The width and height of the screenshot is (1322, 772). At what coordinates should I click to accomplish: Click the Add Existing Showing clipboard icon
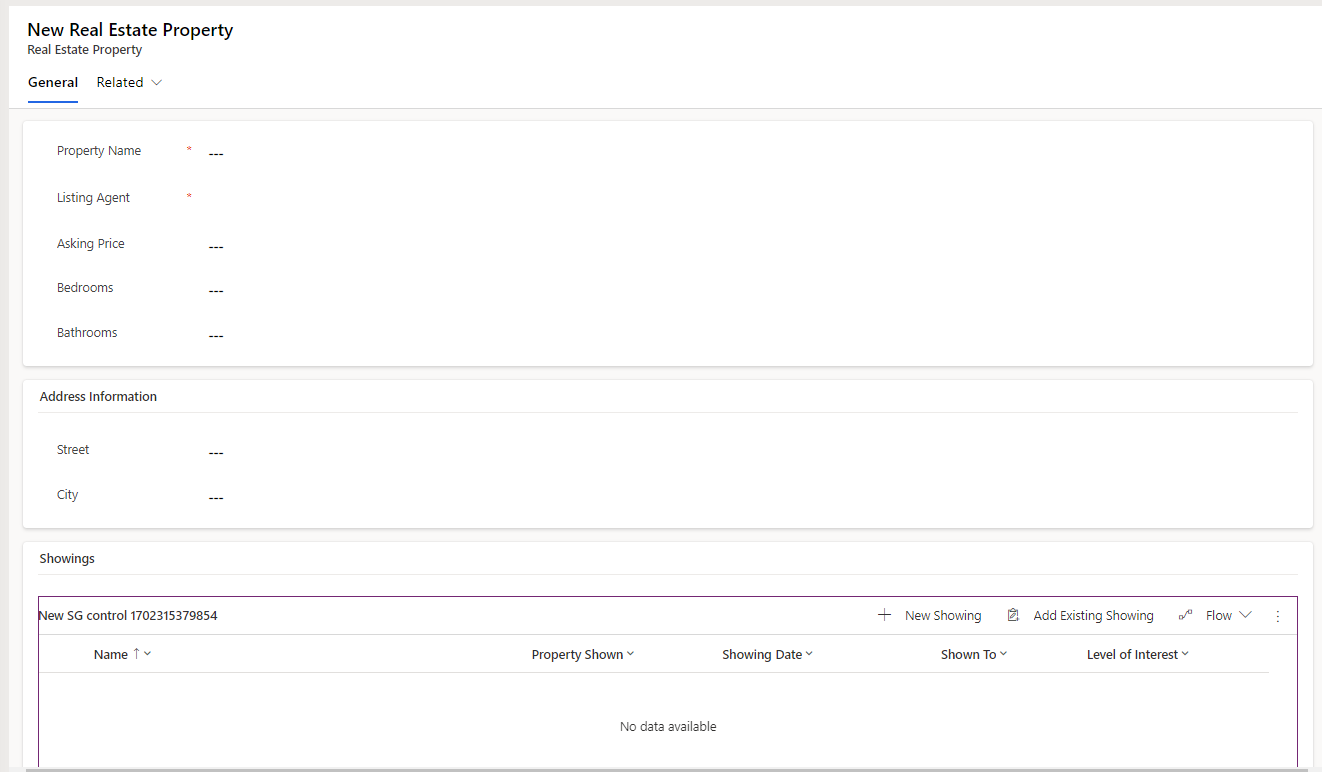[x=1012, y=615]
